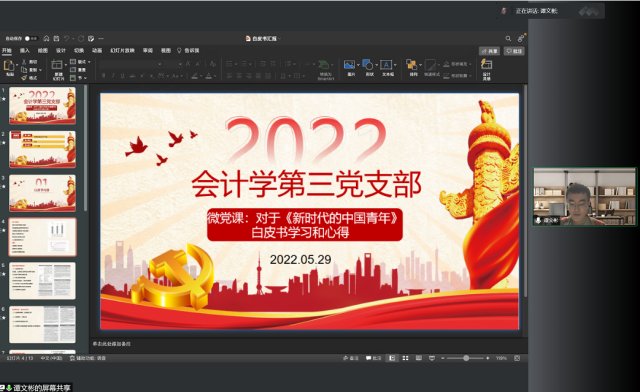The image size is (640, 392).
Task: Select the Shapes tool icon
Action: click(x=367, y=65)
